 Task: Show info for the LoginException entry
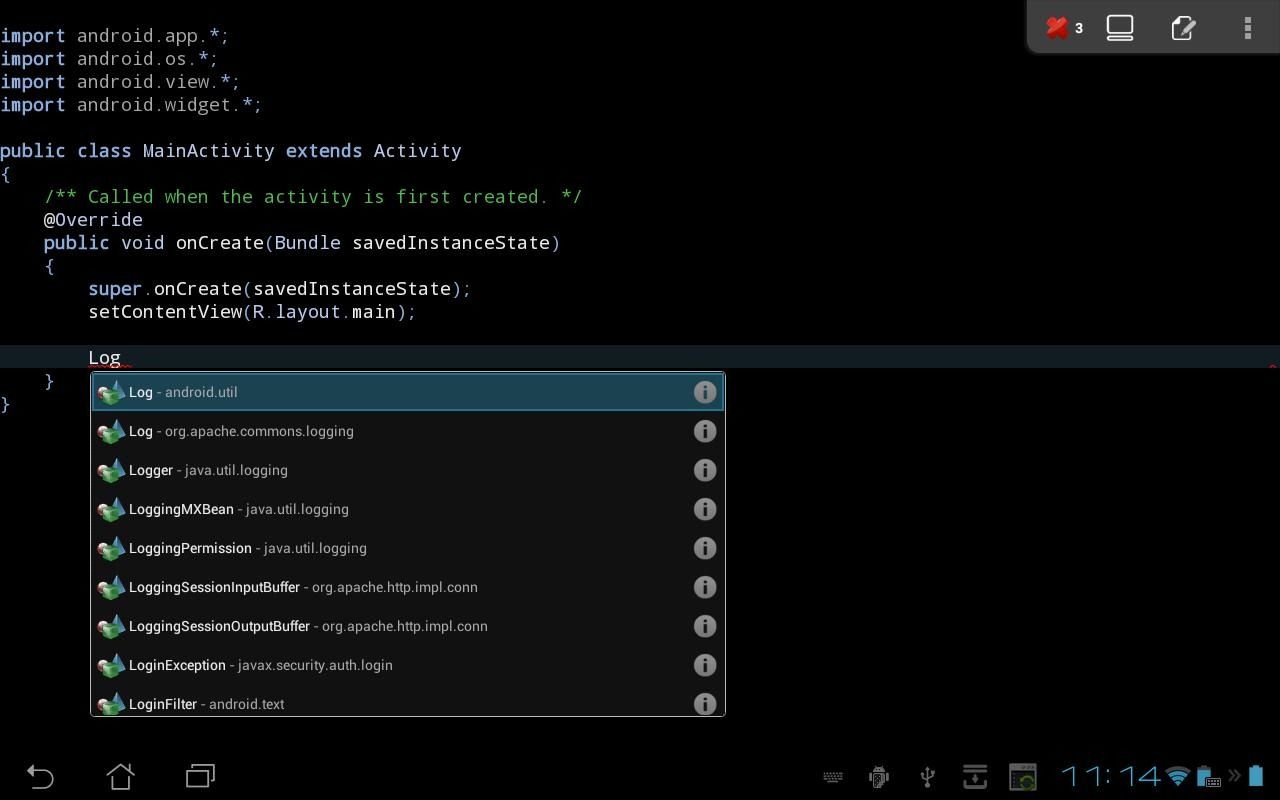[705, 665]
